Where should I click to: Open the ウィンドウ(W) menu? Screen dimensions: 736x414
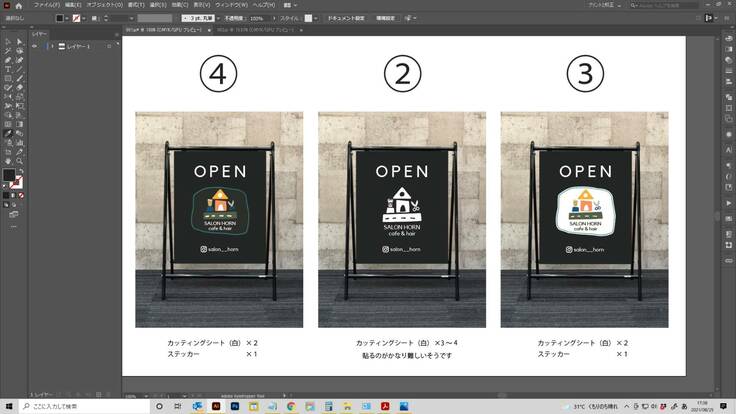[236, 5]
